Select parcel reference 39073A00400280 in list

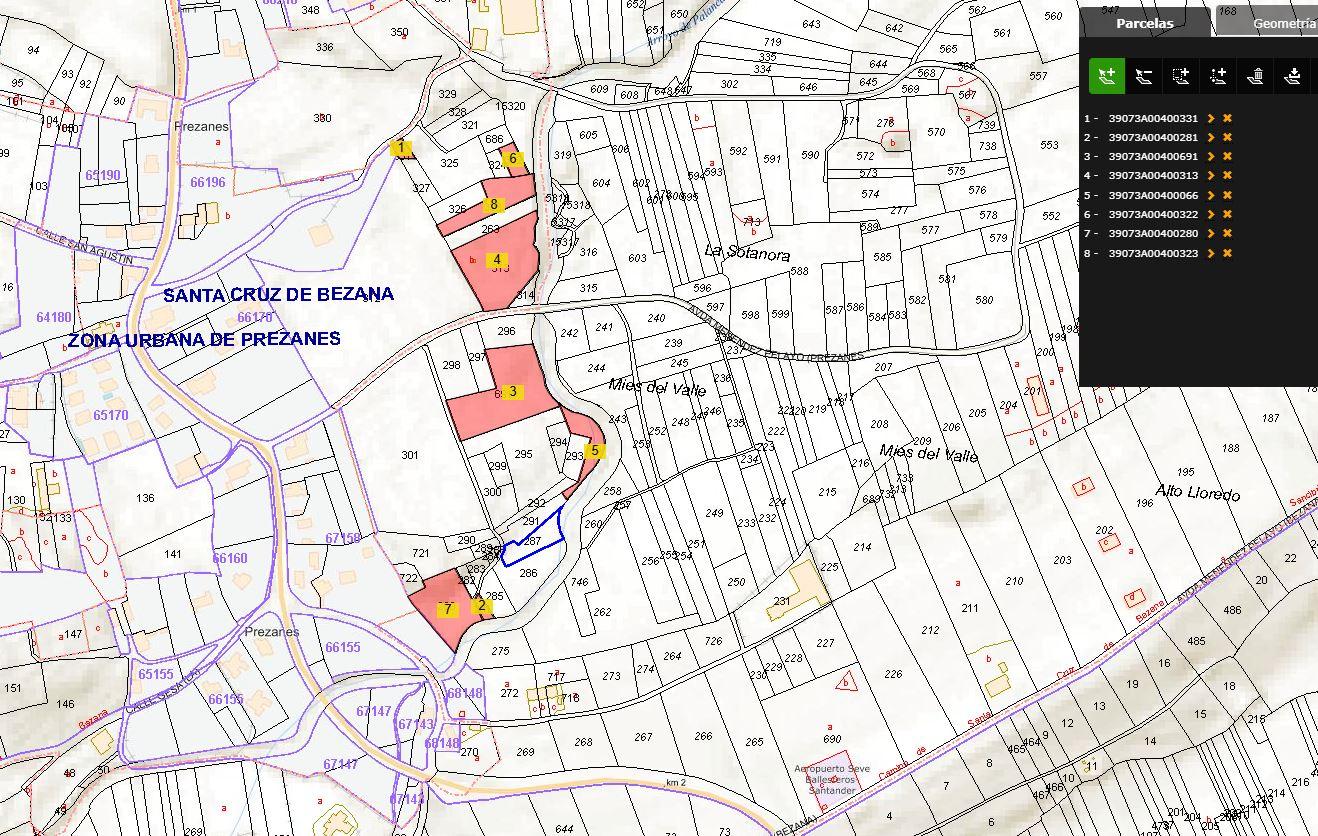click(1152, 234)
